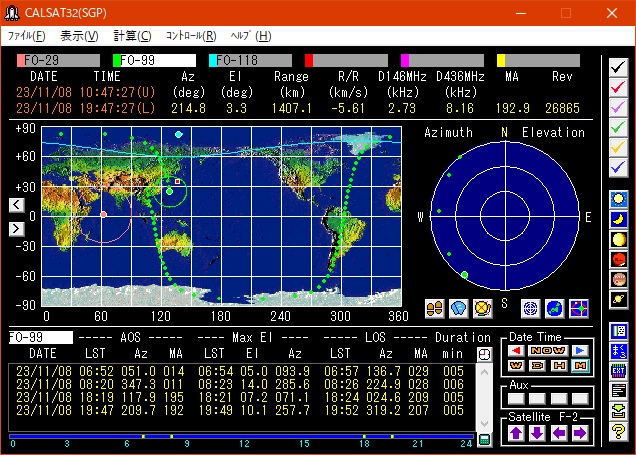Open the 計算(C) menu
The width and height of the screenshot is (636, 455).
click(132, 36)
